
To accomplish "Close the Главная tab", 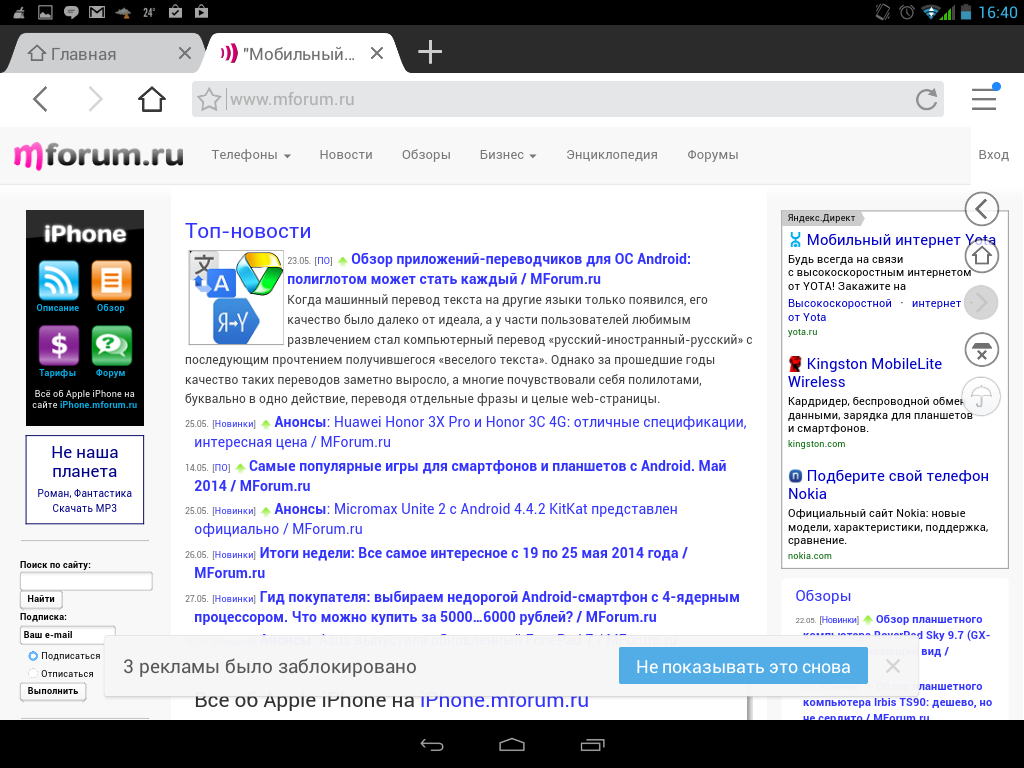I will click(x=185, y=54).
